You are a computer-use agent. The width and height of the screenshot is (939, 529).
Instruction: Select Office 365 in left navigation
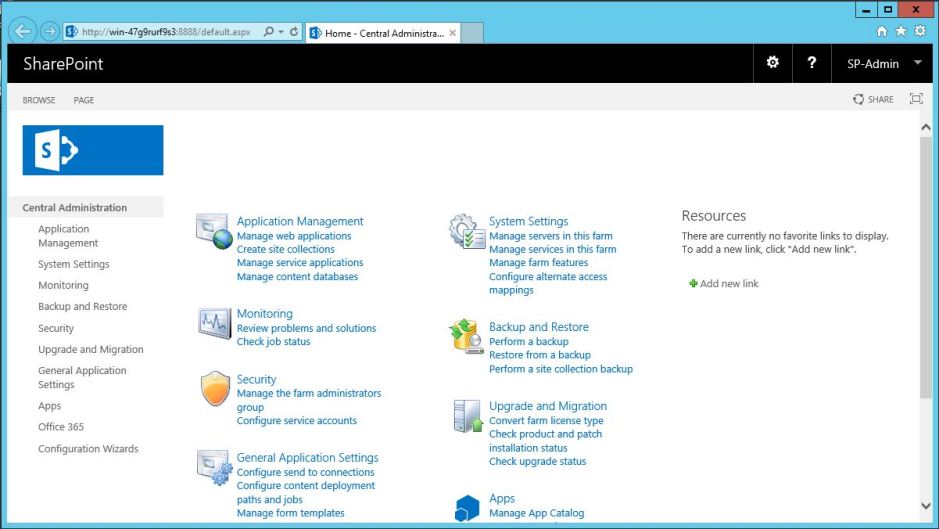pyautogui.click(x=61, y=427)
